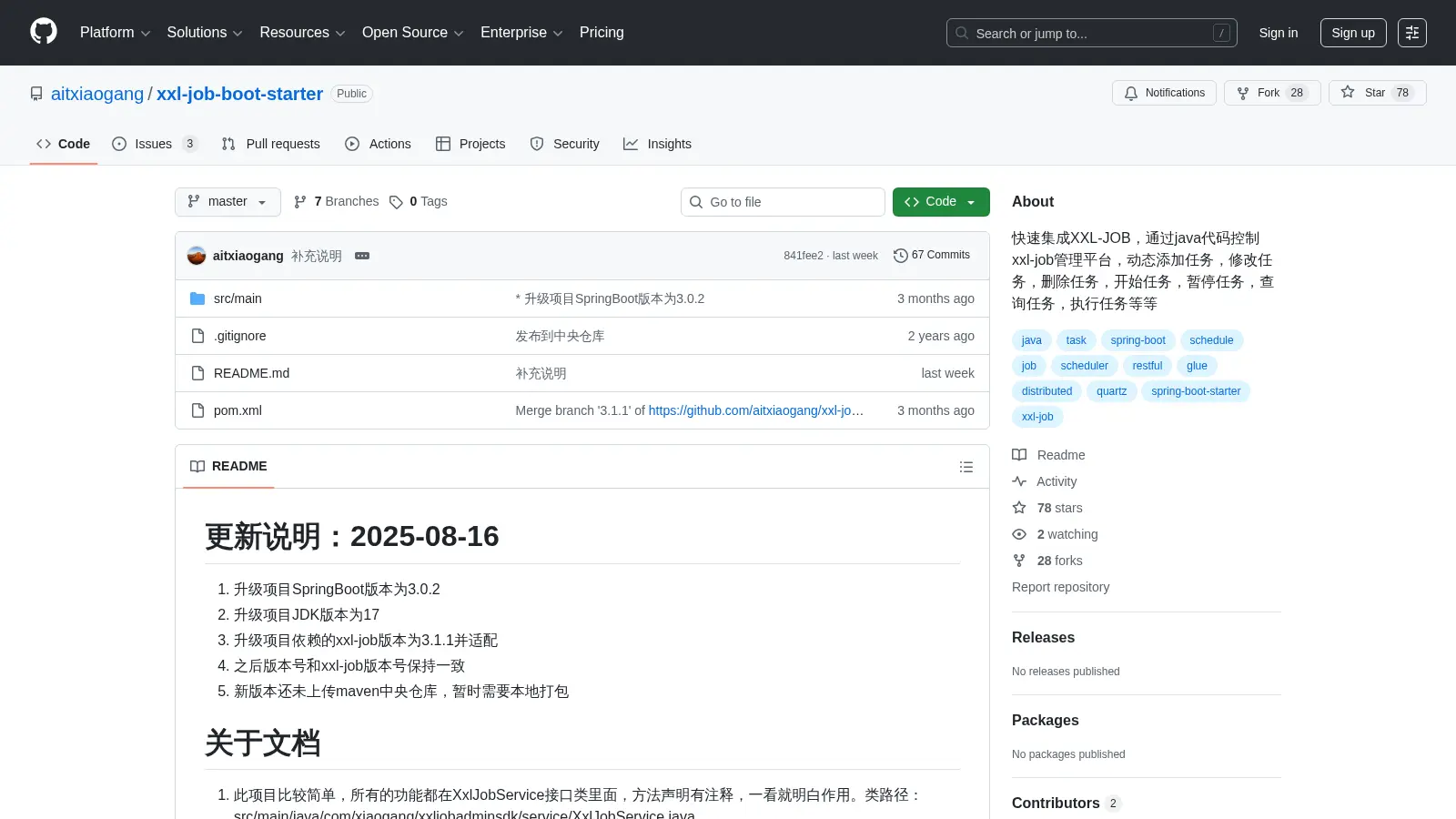Open the Releases section heading
This screenshot has height=819, width=1456.
click(x=1043, y=638)
